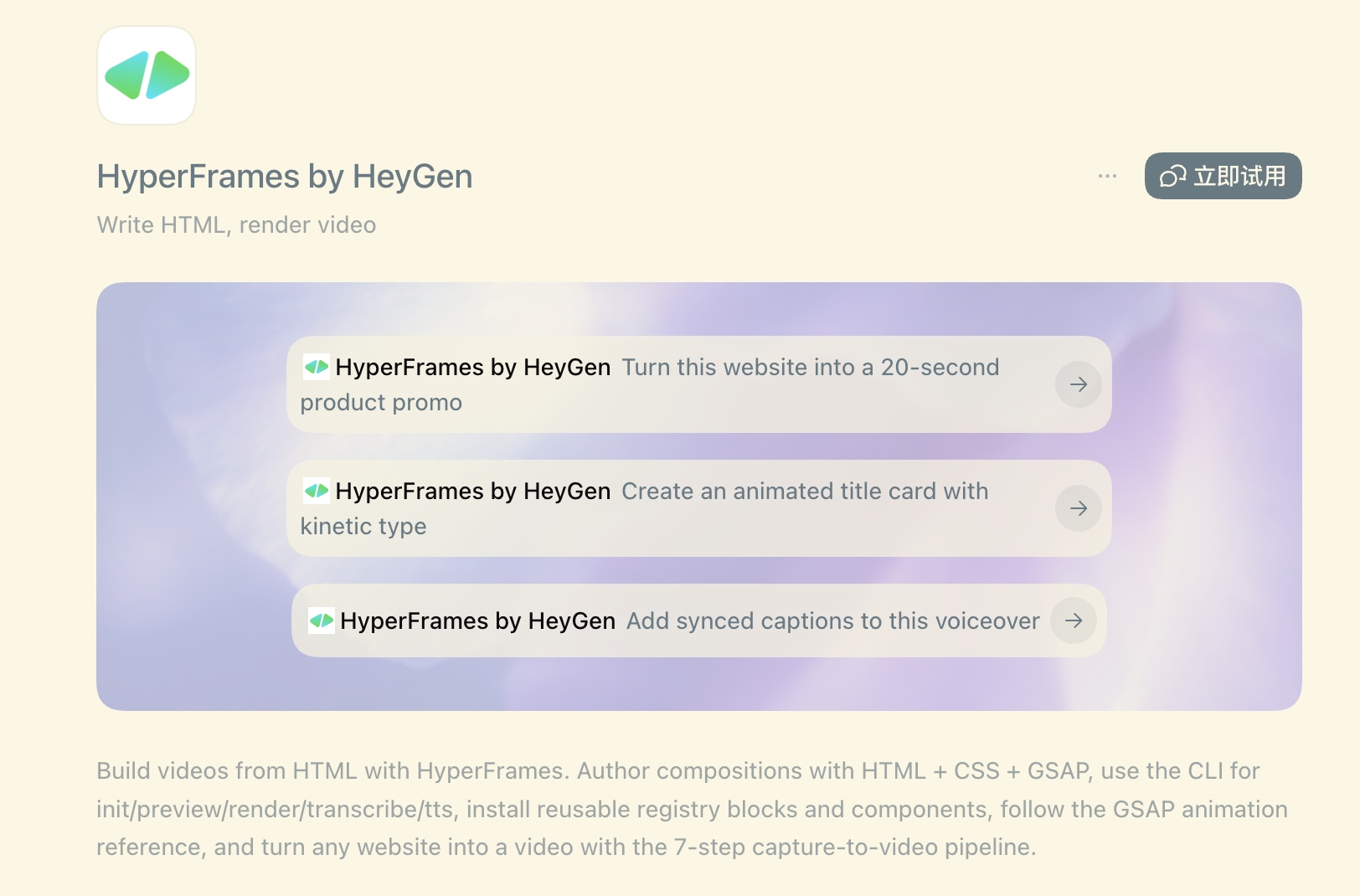The height and width of the screenshot is (896, 1360).
Task: Click small HeyGen logo in product promo card
Action: (316, 367)
